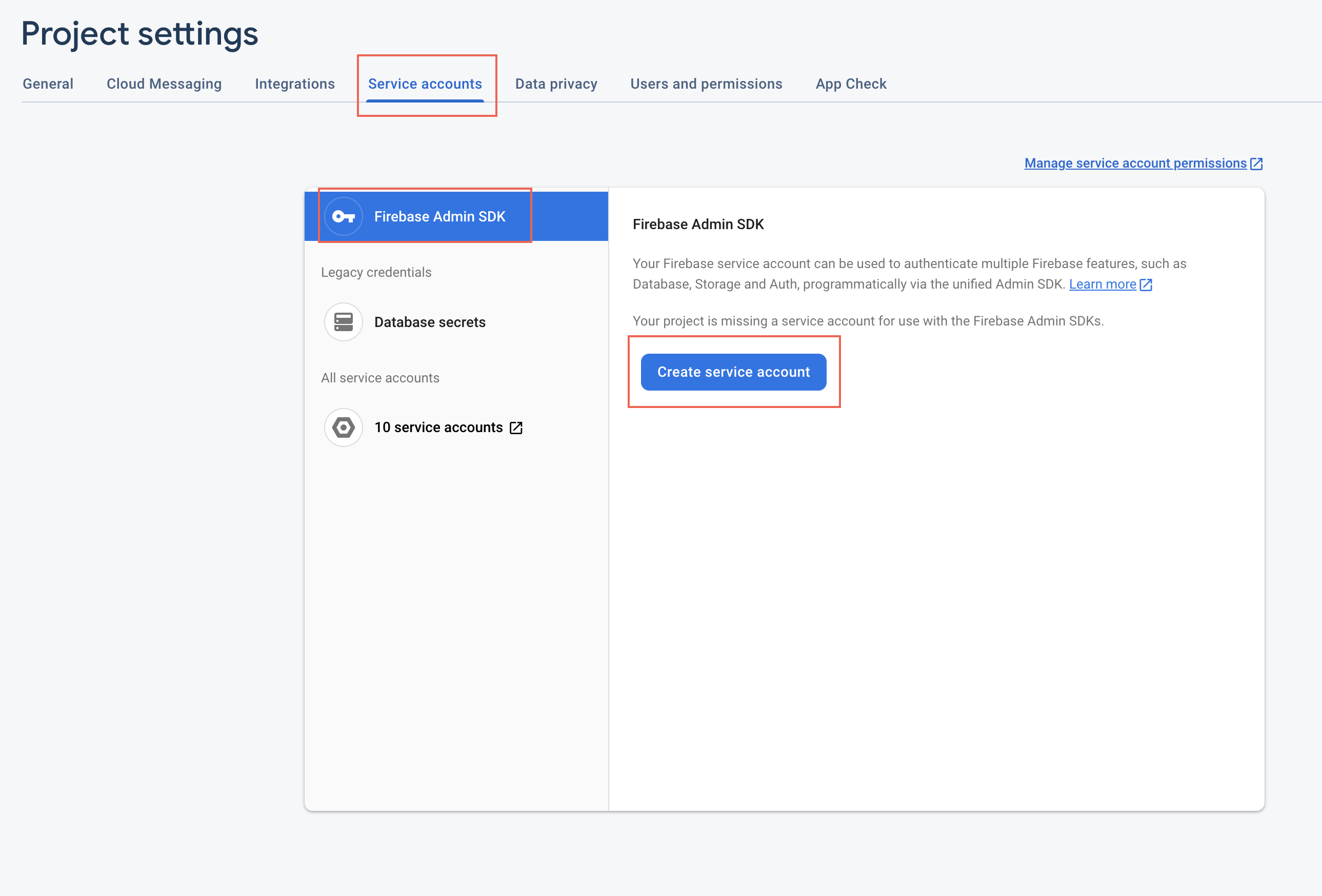Click the Database secrets storage icon
Image resolution: width=1322 pixels, height=896 pixels.
343,321
